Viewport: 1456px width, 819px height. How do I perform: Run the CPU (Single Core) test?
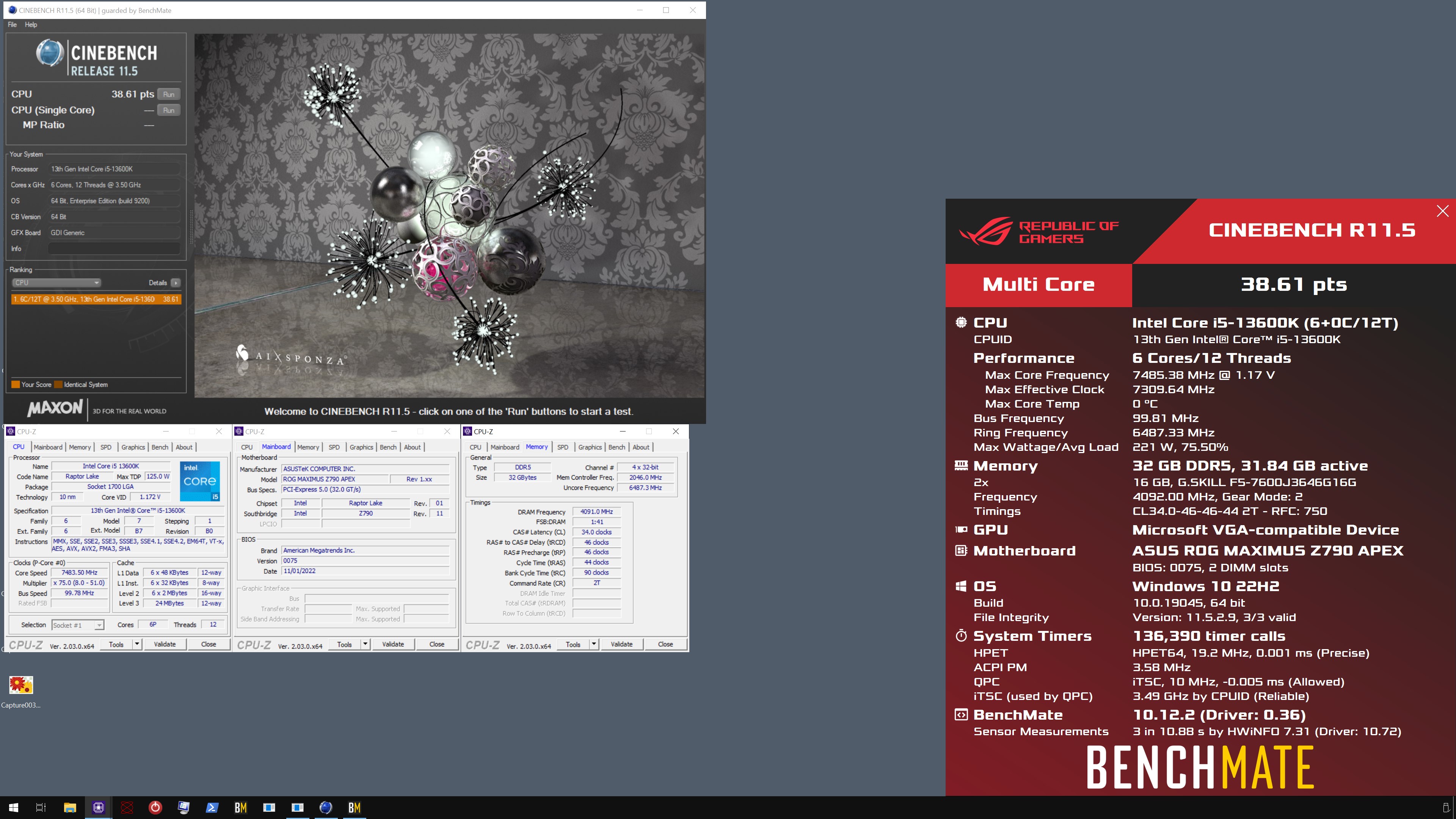[168, 110]
